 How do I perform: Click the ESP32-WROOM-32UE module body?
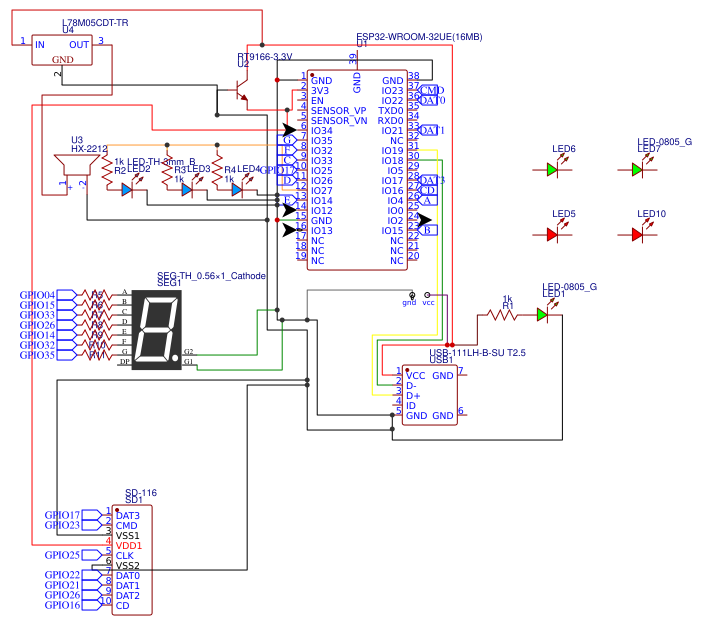(x=356, y=170)
